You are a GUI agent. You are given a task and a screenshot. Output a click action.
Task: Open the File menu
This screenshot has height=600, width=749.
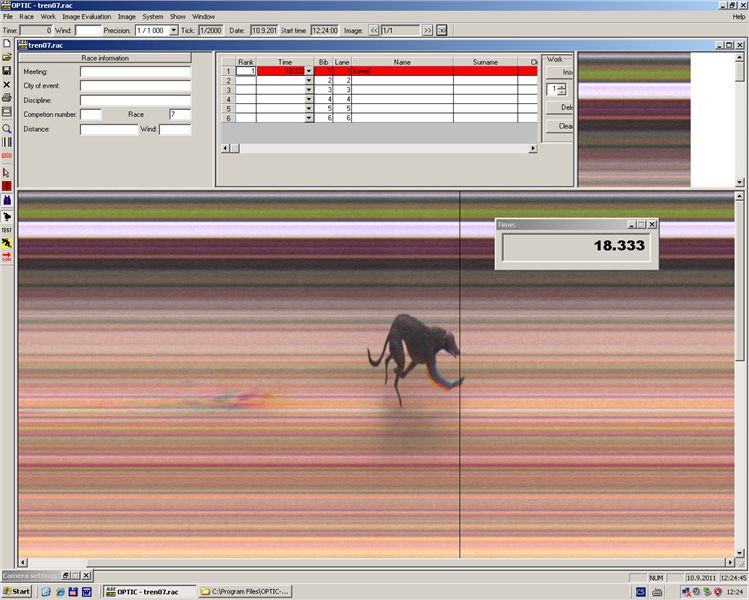click(x=8, y=17)
